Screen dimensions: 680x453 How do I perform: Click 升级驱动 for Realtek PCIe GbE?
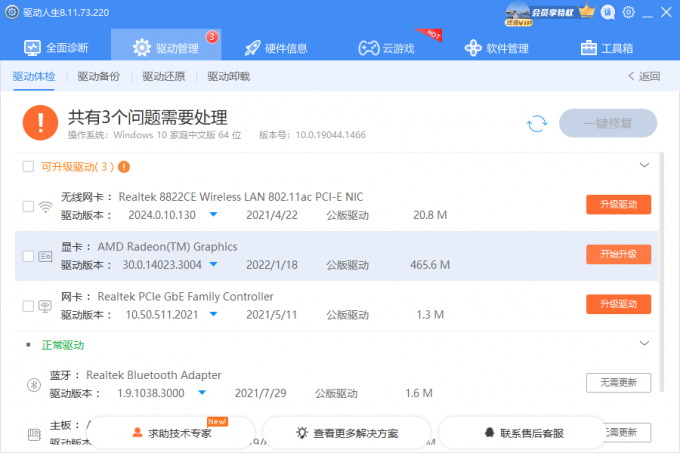[x=618, y=304]
